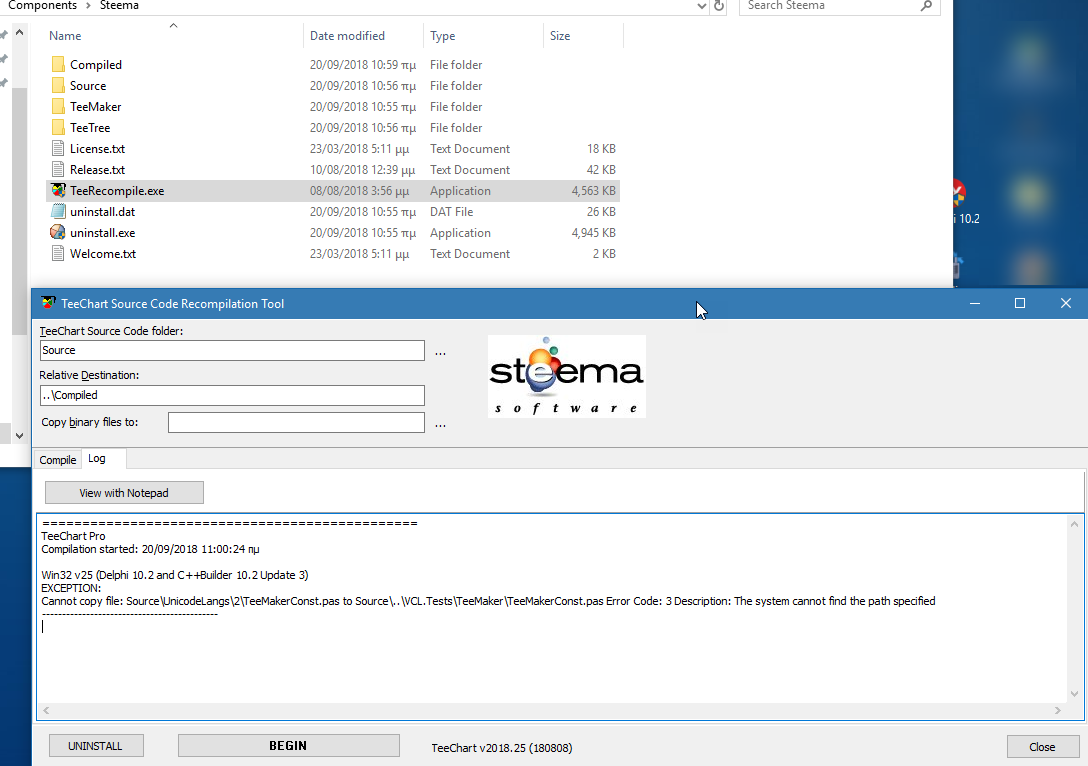Screen dimensions: 1088x766
Task: Click the log horizontal scrollbar left arrow
Action: 46,710
